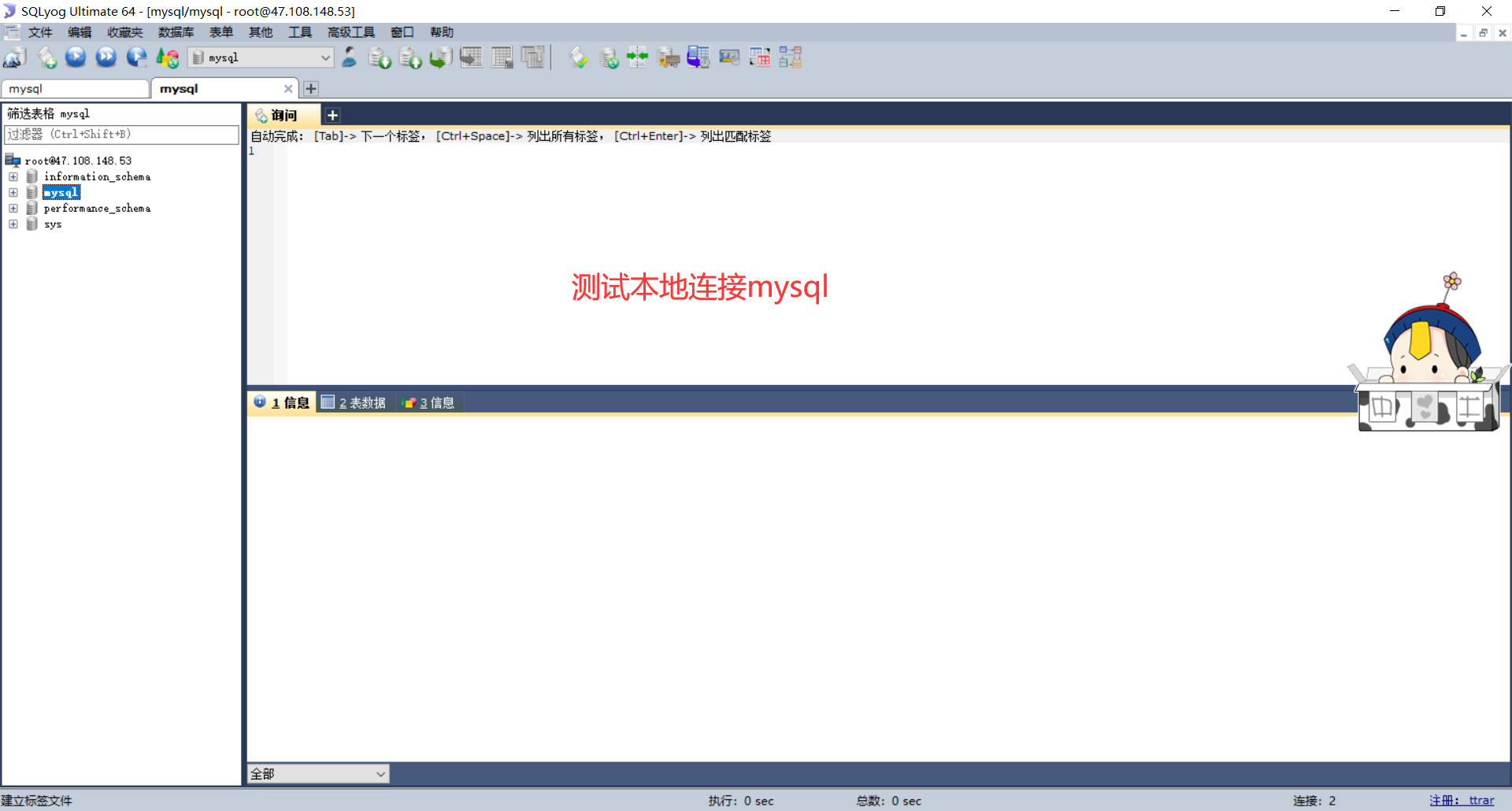Select the 询问 query tab
This screenshot has height=811, width=1512.
[x=284, y=116]
